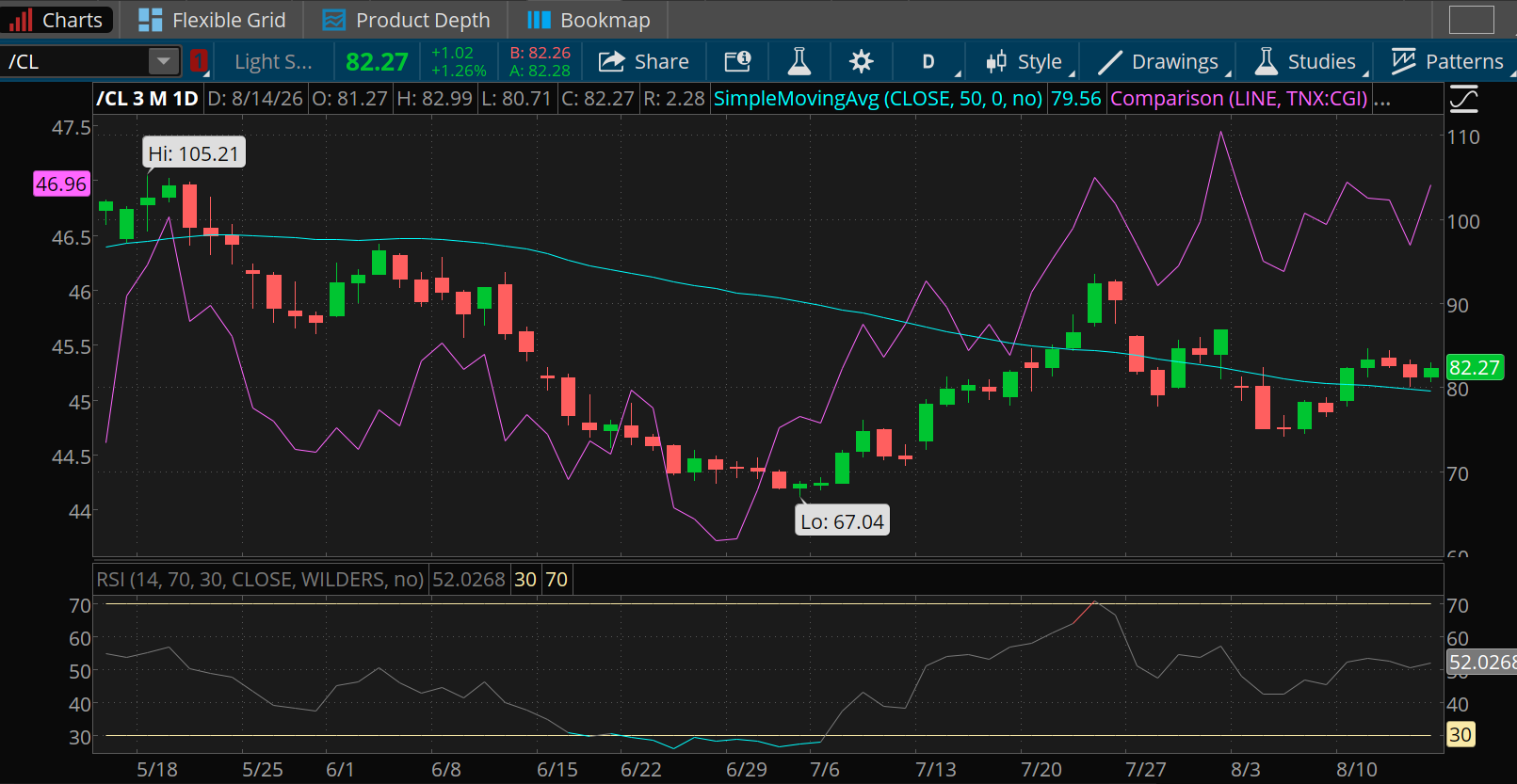Image resolution: width=1517 pixels, height=784 pixels.
Task: Click the RSI 52.0268 axis bubble
Action: (x=1482, y=663)
